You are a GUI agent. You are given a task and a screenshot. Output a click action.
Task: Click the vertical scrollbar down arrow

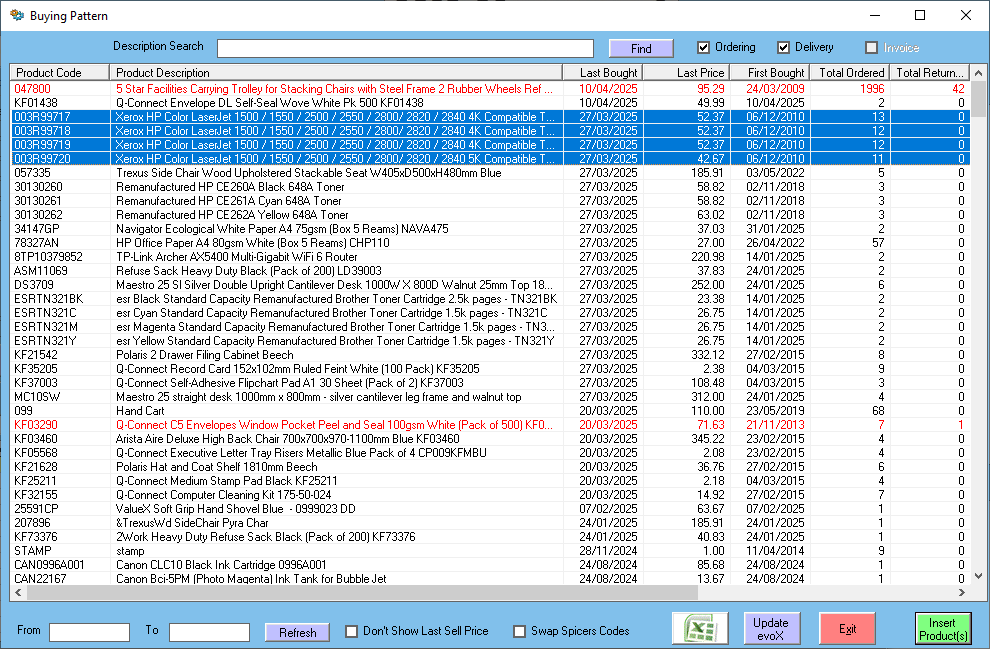point(978,576)
